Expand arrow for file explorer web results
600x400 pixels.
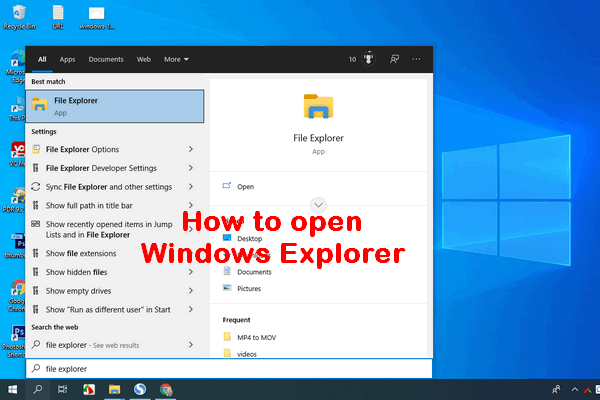[191, 345]
